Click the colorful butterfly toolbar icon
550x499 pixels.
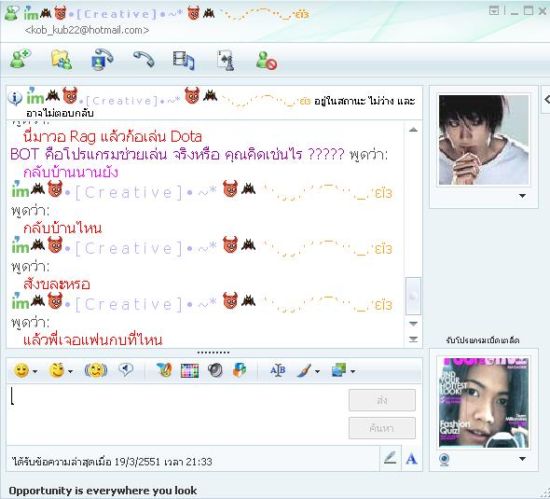164,370
